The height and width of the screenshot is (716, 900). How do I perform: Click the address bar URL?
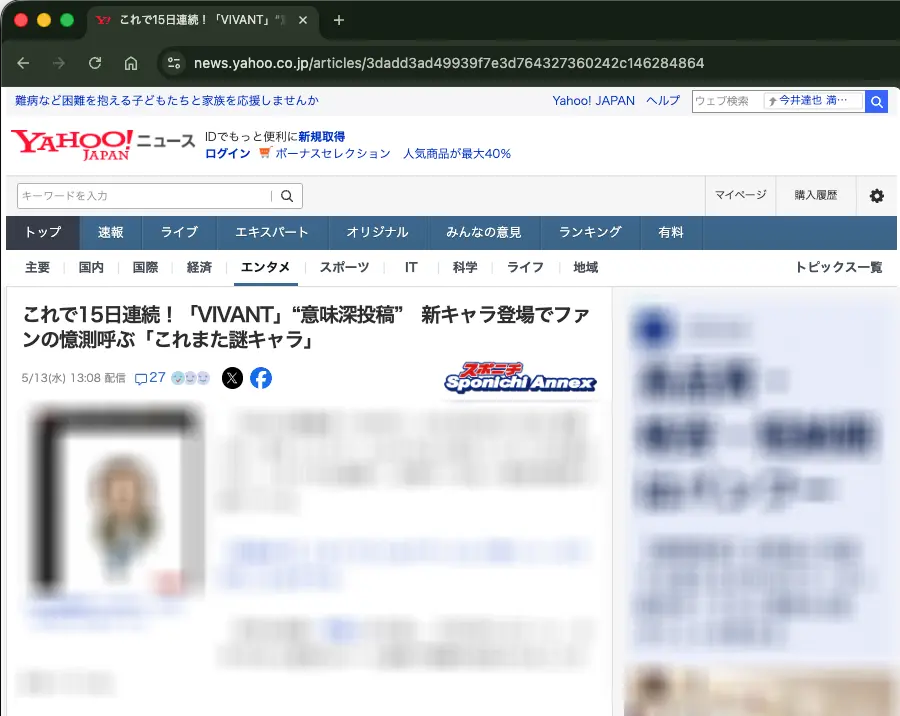449,63
